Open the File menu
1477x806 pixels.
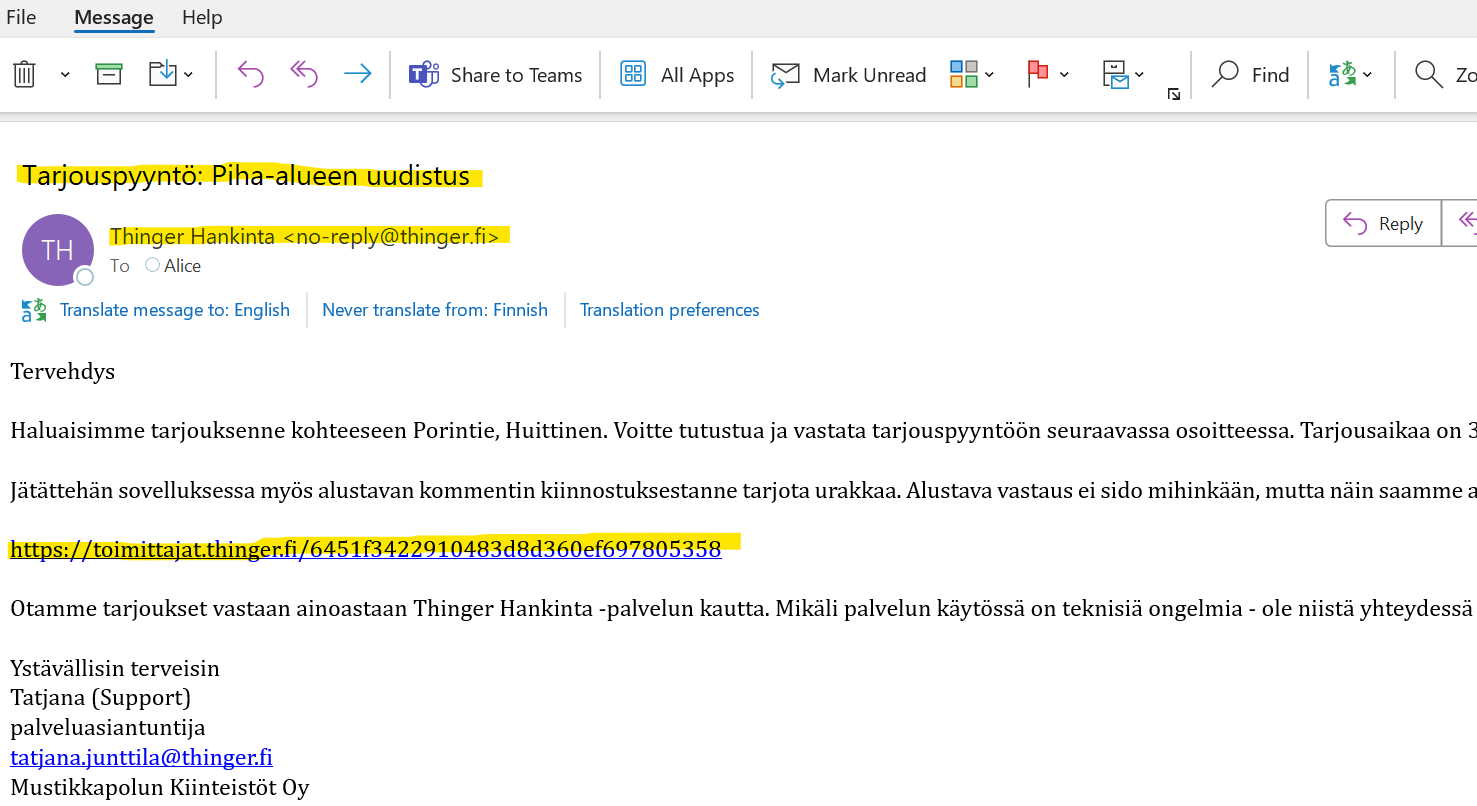coord(21,17)
